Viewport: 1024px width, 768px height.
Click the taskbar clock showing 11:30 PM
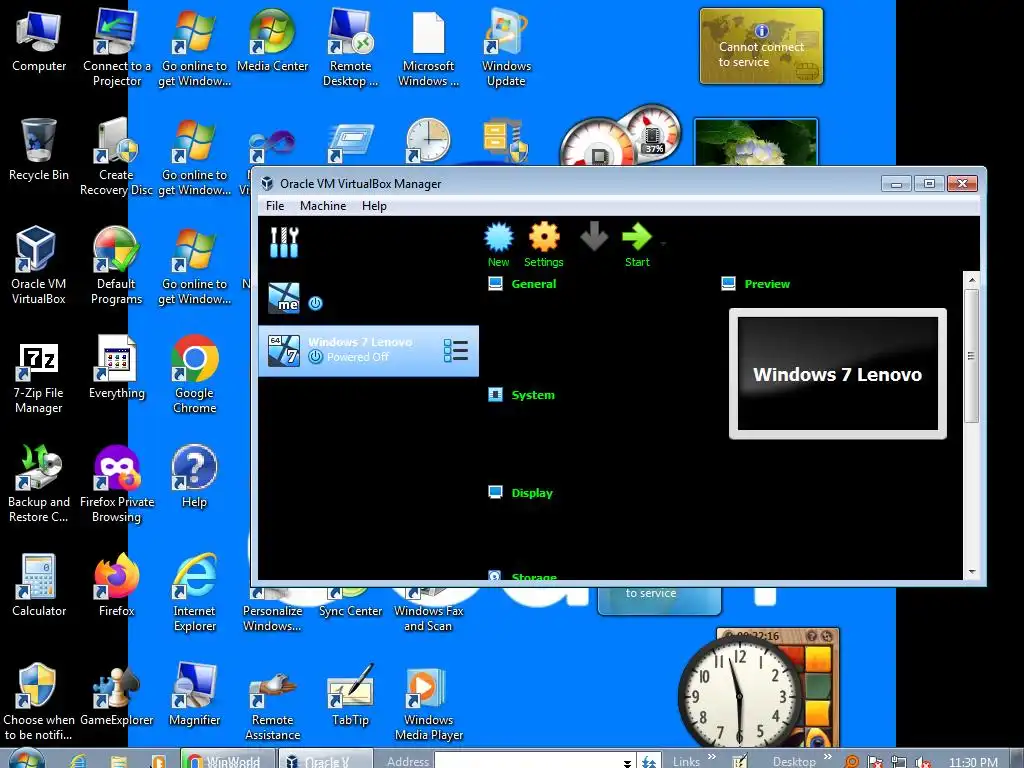973,761
